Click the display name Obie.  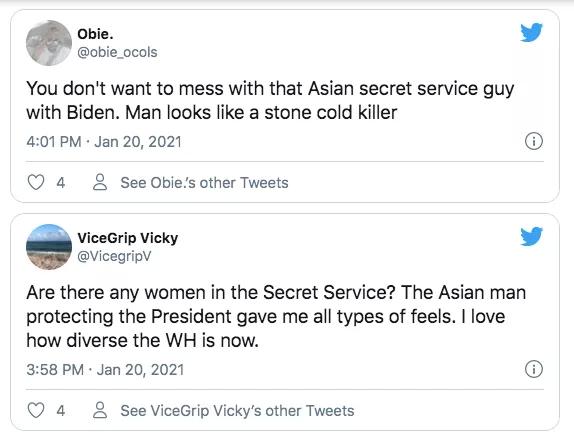95,34
